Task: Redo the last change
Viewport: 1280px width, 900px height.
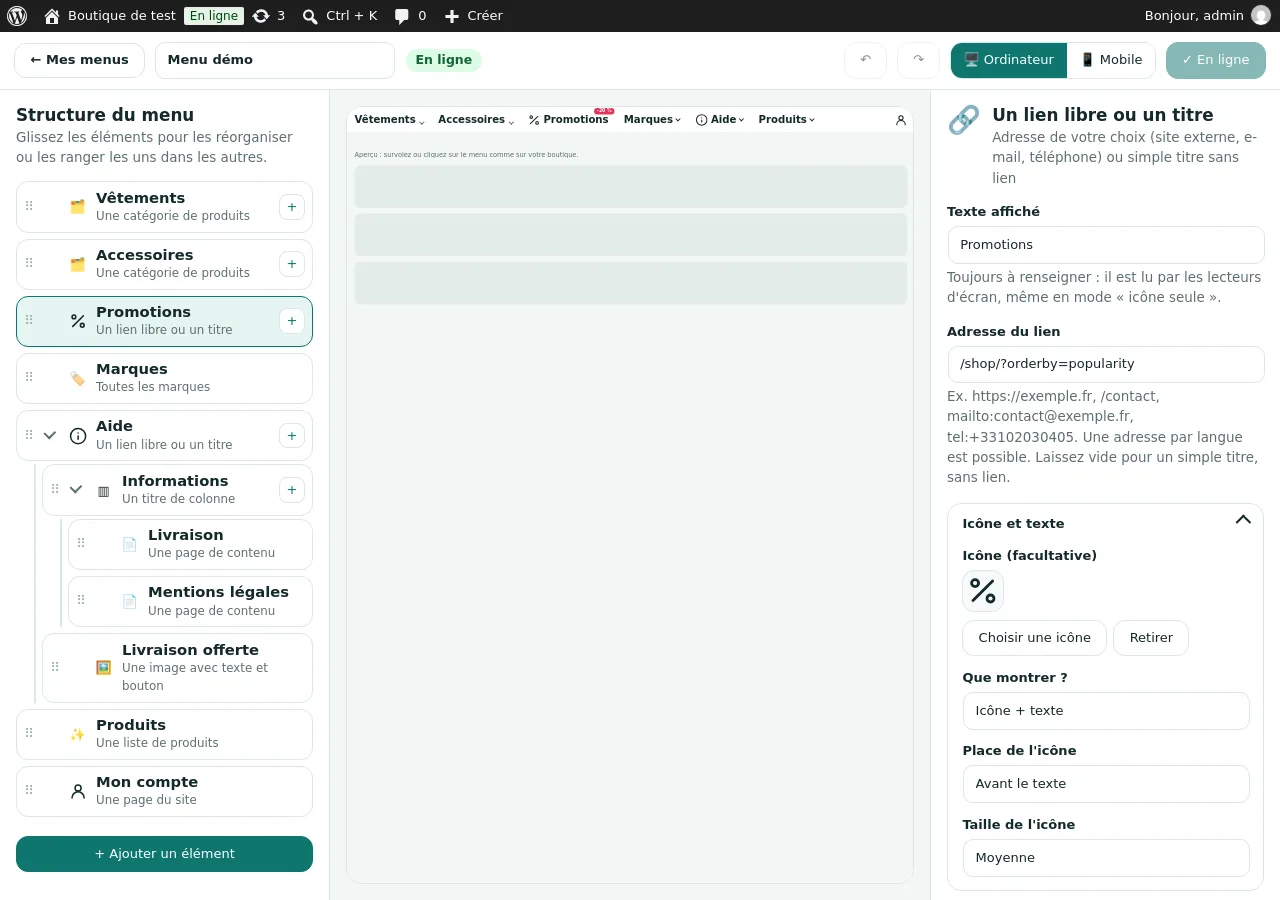Action: (919, 60)
